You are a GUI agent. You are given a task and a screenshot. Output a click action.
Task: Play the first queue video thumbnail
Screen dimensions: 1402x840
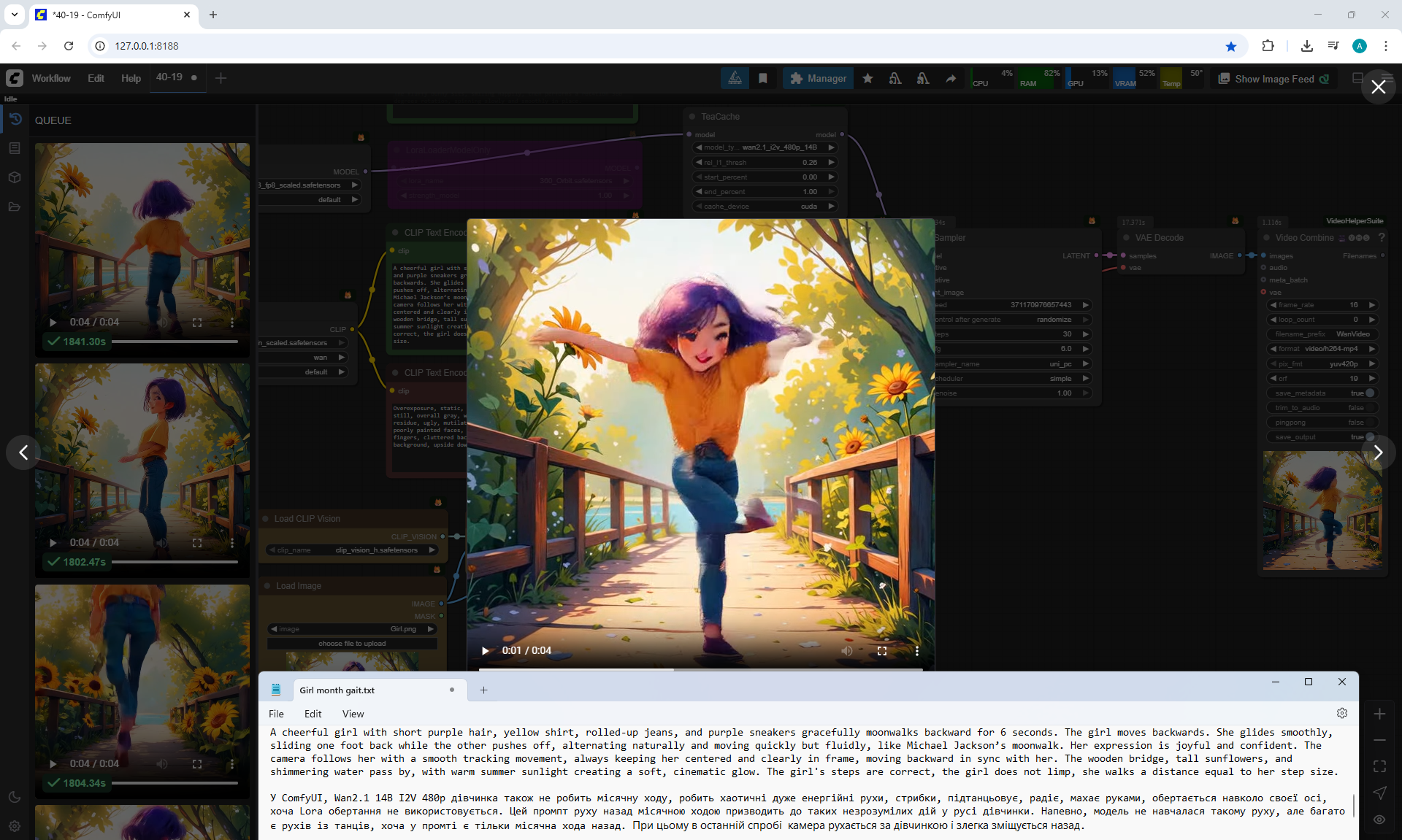(x=53, y=323)
